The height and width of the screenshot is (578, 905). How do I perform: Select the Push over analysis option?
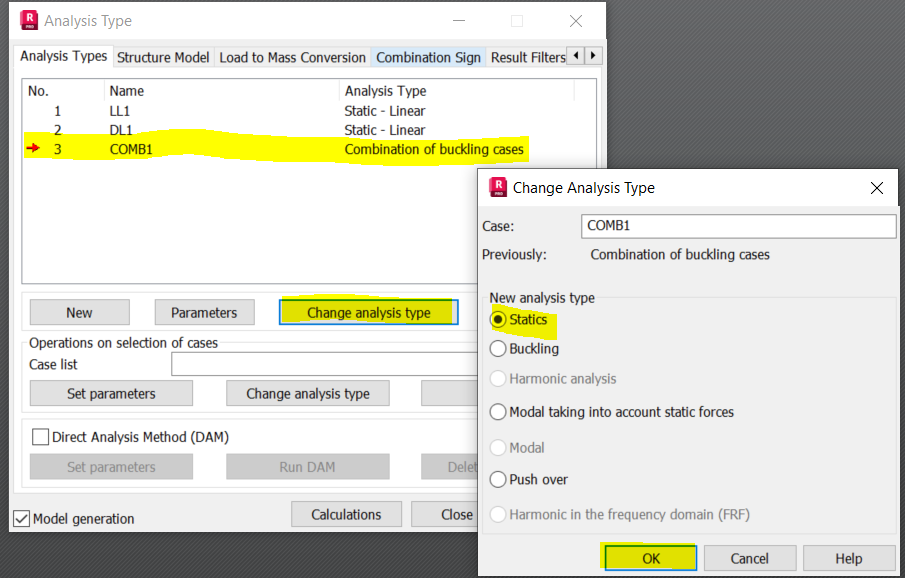tap(497, 479)
